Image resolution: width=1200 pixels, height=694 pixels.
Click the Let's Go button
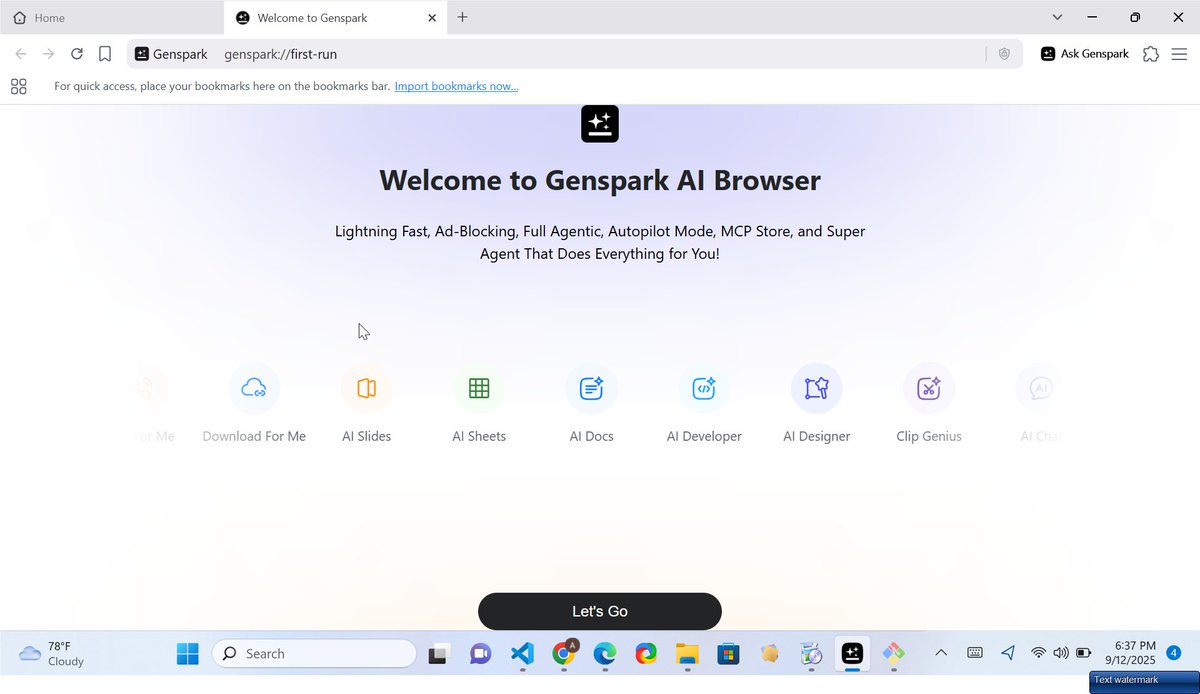(x=600, y=611)
